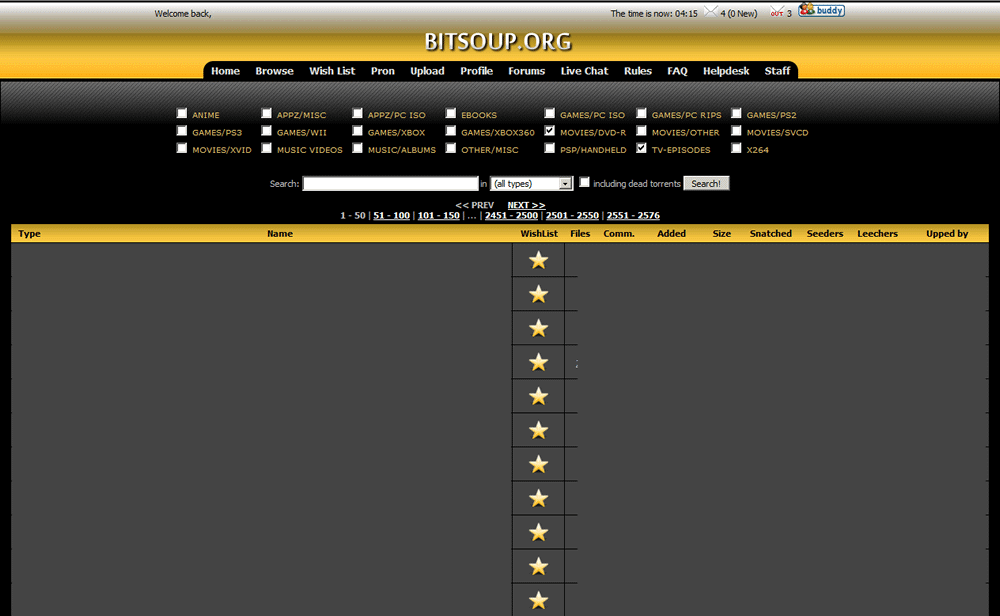Check the GAMES/PS3 category box
Image resolution: width=1000 pixels, height=616 pixels.
[x=182, y=131]
